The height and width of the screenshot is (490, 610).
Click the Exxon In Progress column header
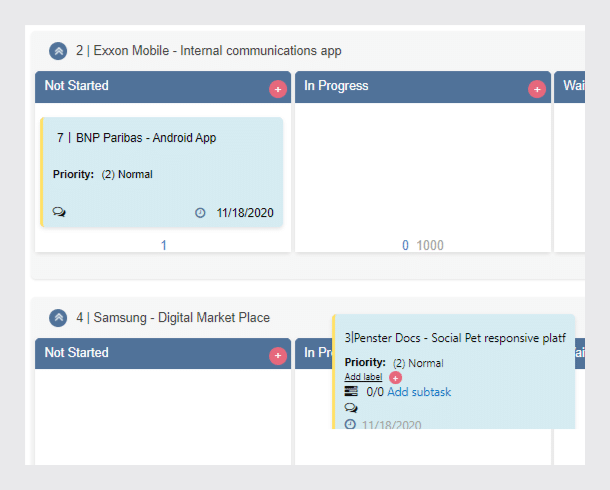422,87
